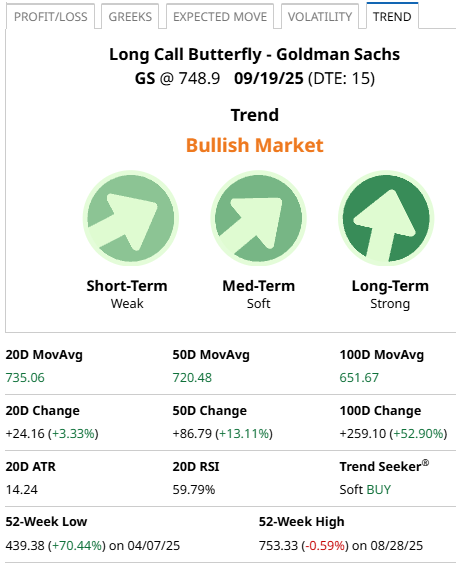Click the 20D MovAvg value 735.06
Image resolution: width=456 pixels, height=568 pixels.
click(25, 377)
